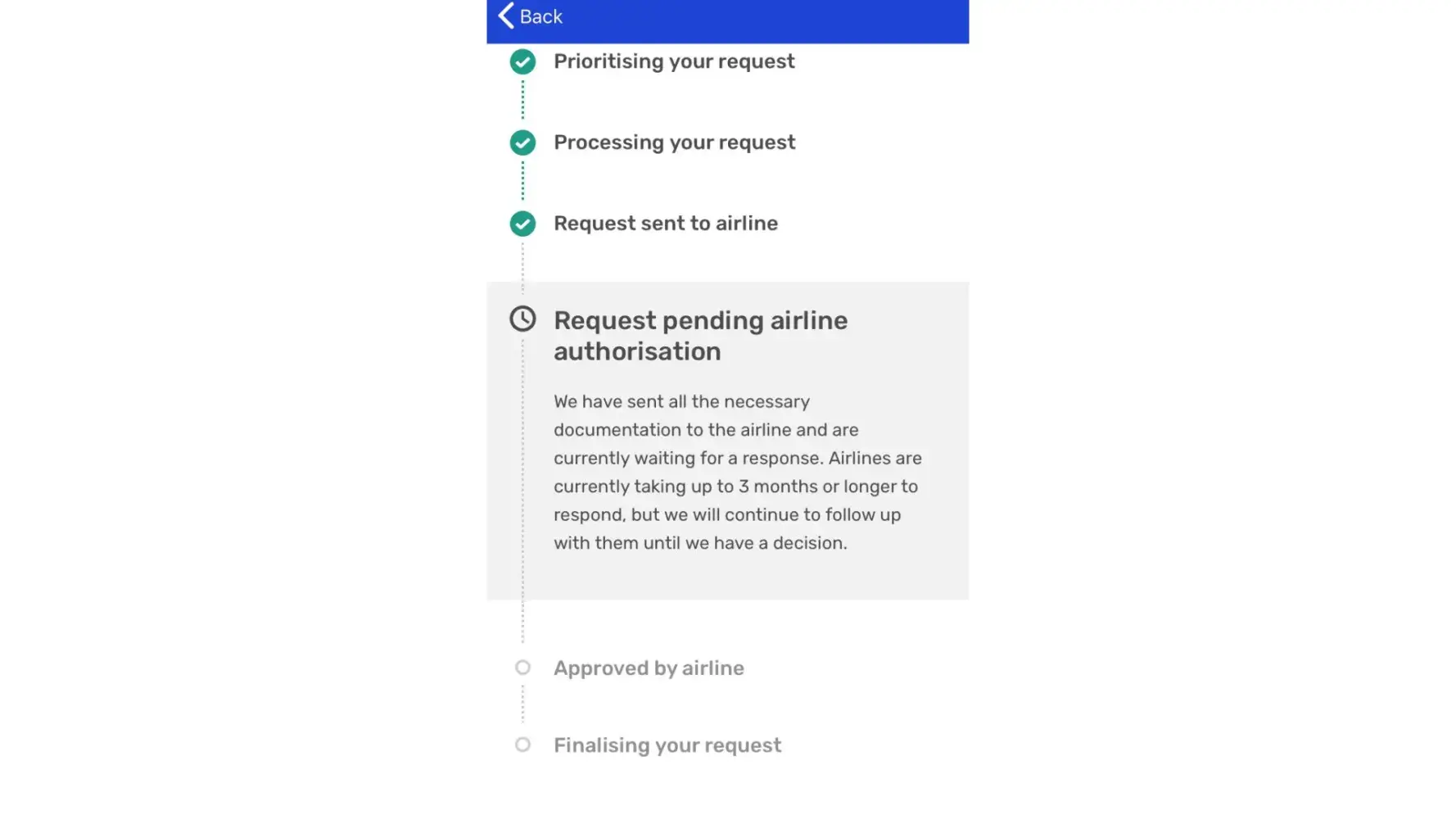Click green checkmark beside Processing your request
Image resolution: width=1456 pixels, height=819 pixels.
pos(522,143)
